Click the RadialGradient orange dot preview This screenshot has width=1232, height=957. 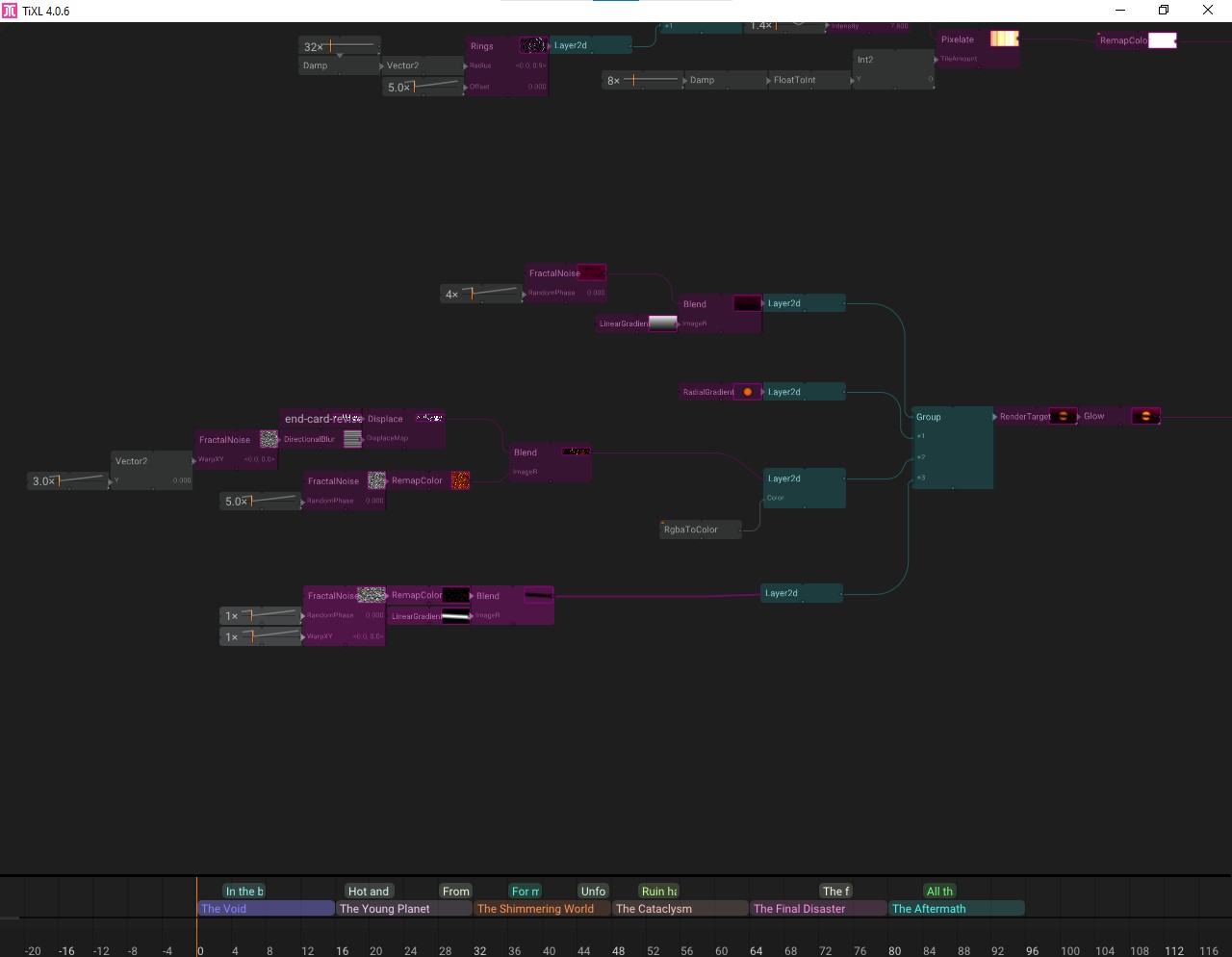tap(747, 392)
